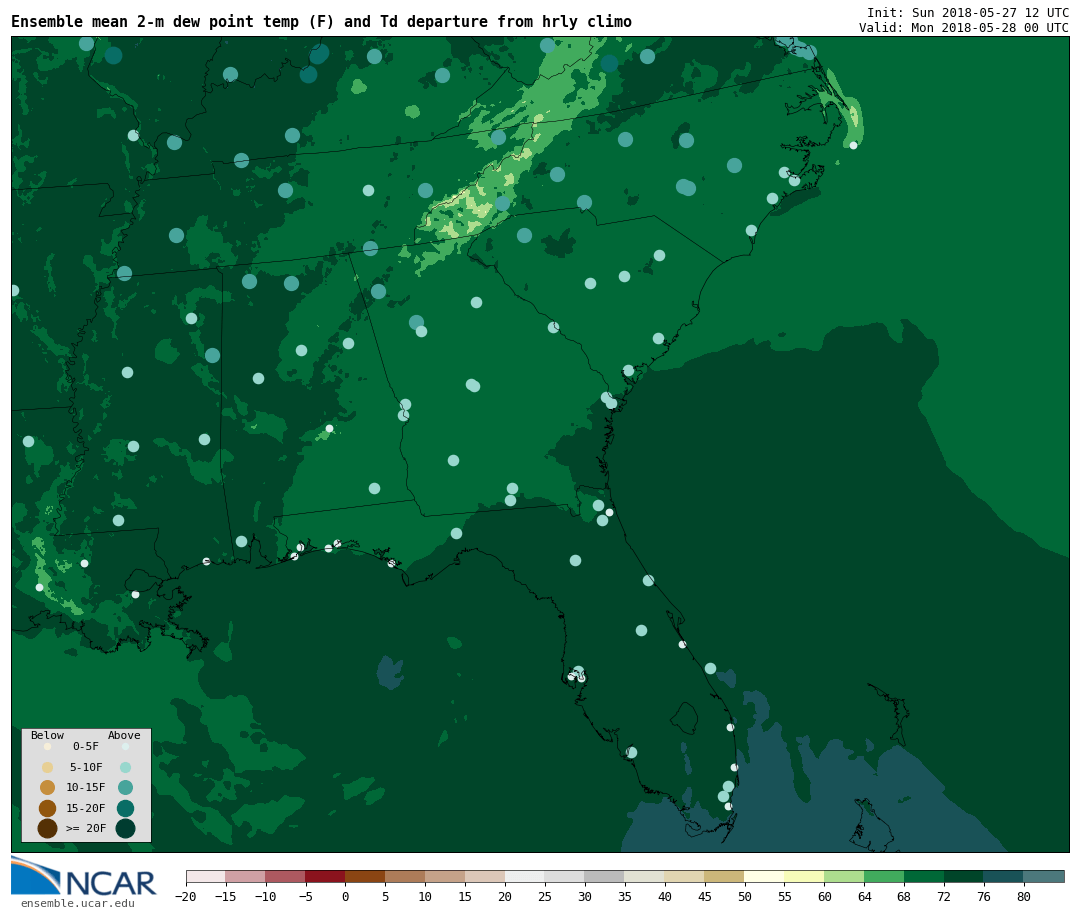Click the '0' colorbar tick label

point(346,896)
